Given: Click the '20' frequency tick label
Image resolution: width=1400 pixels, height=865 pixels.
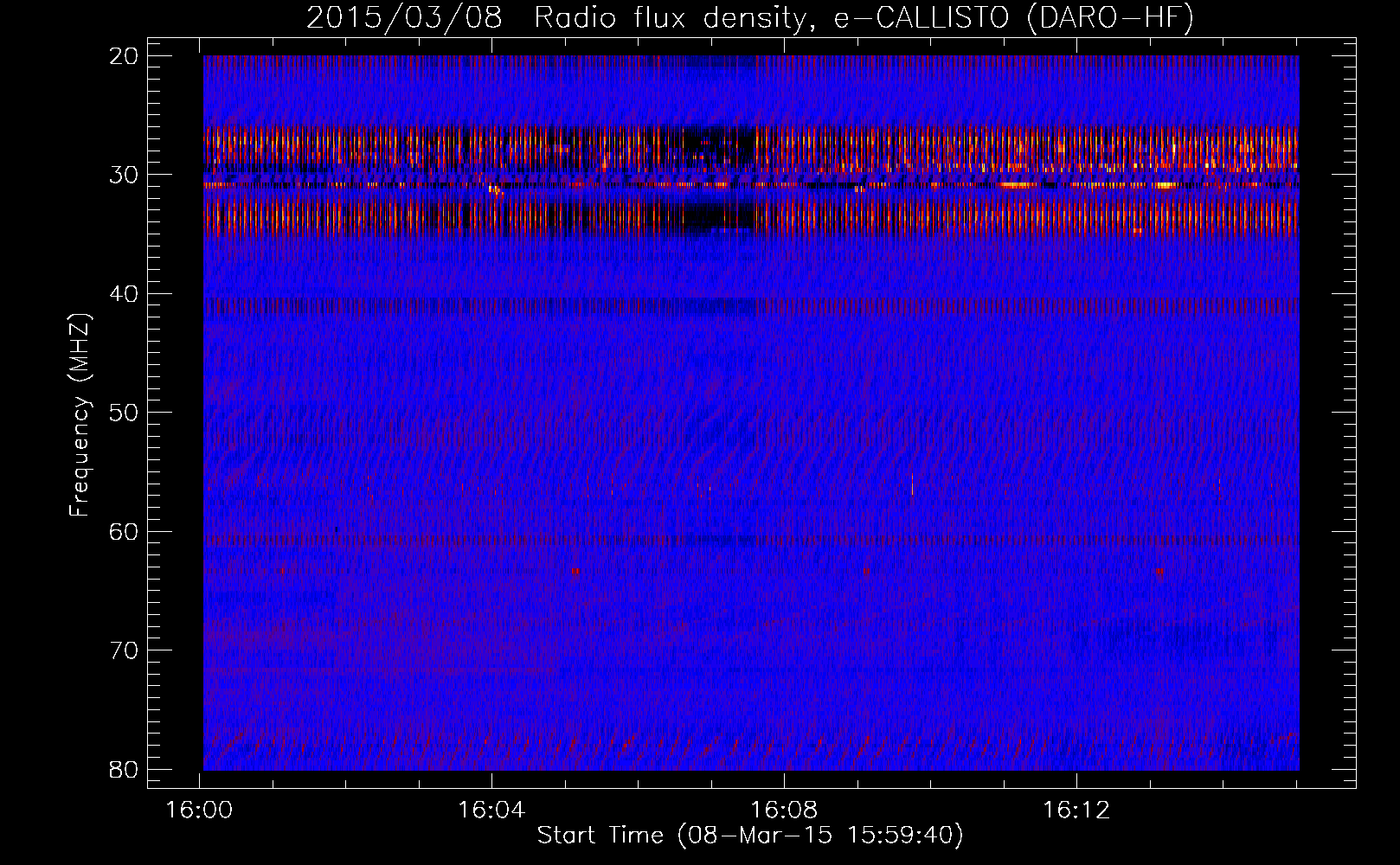Looking at the screenshot, I should click(x=125, y=56).
